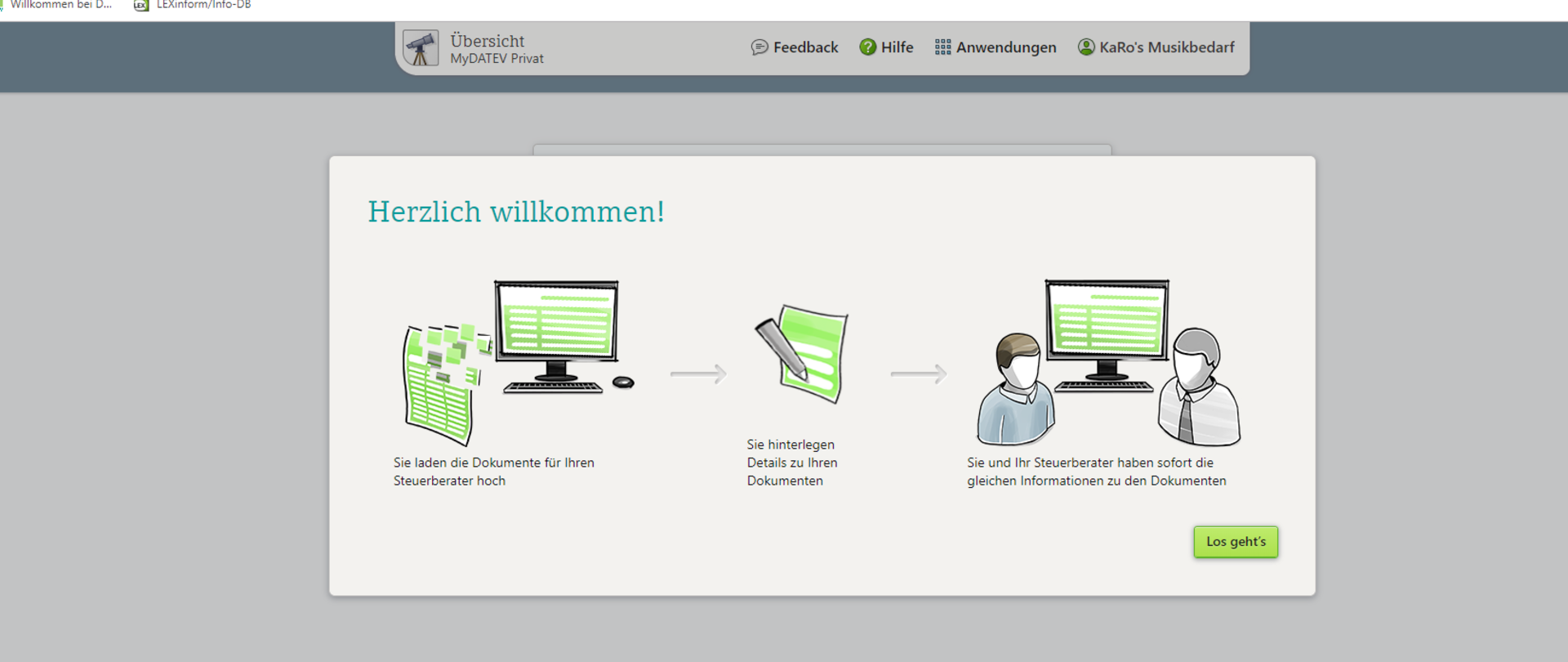Open the Hilfe help page

[886, 47]
